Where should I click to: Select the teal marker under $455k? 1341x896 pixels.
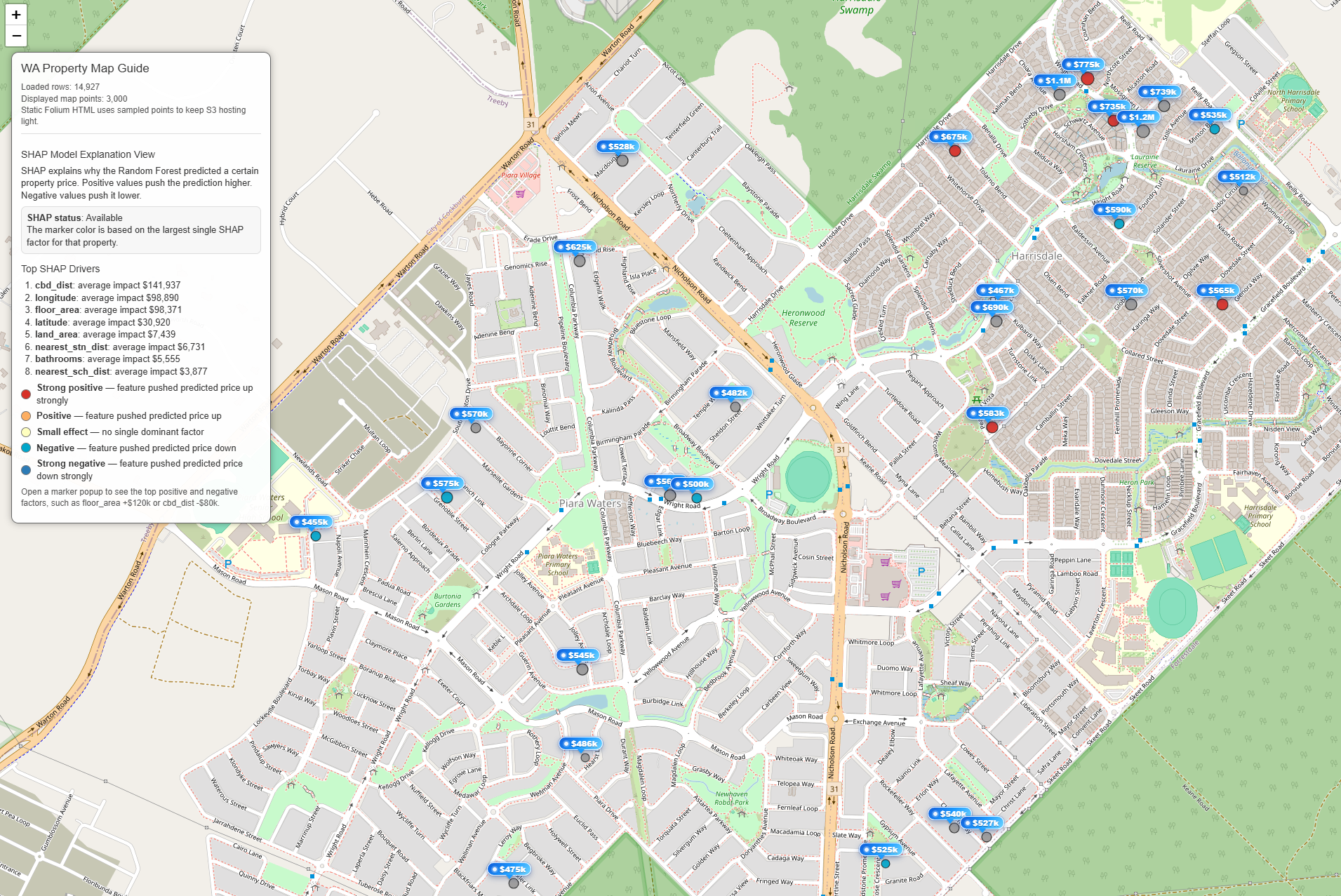click(316, 536)
